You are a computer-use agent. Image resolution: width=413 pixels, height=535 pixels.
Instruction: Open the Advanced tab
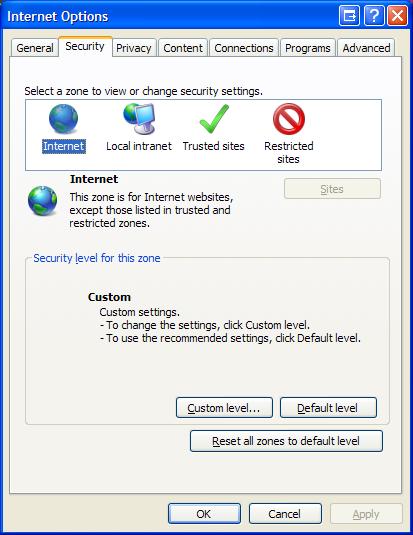click(x=366, y=48)
